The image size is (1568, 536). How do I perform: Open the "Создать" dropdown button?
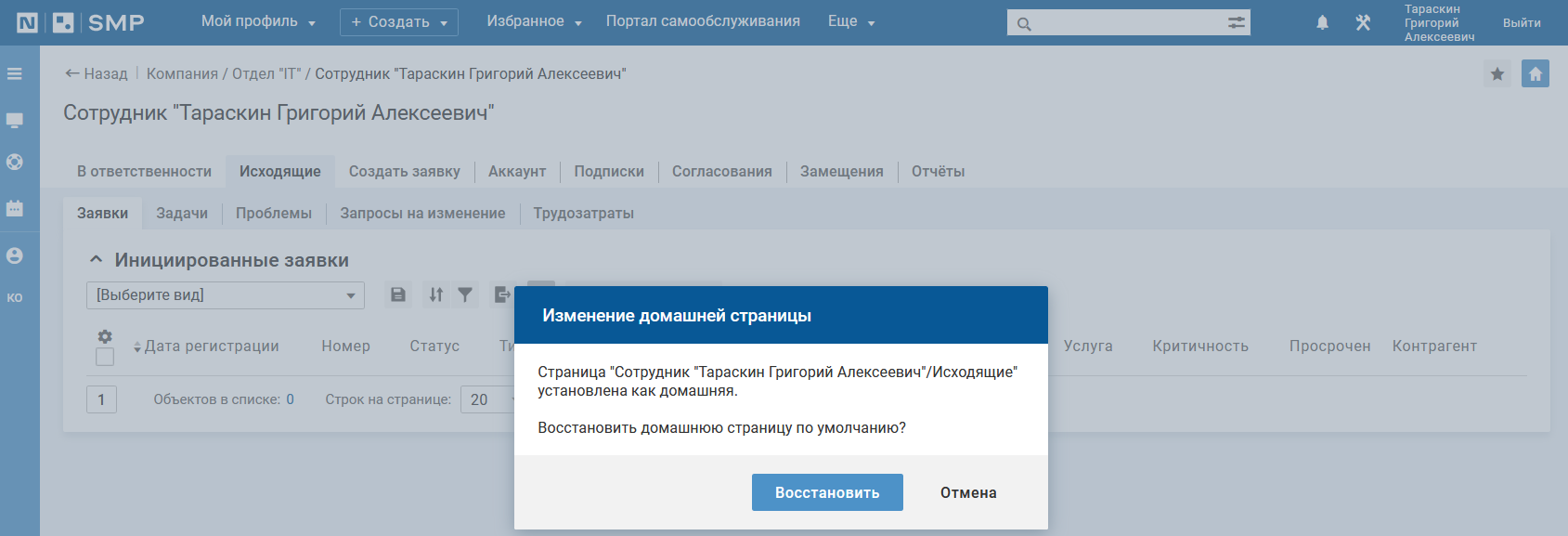(399, 22)
